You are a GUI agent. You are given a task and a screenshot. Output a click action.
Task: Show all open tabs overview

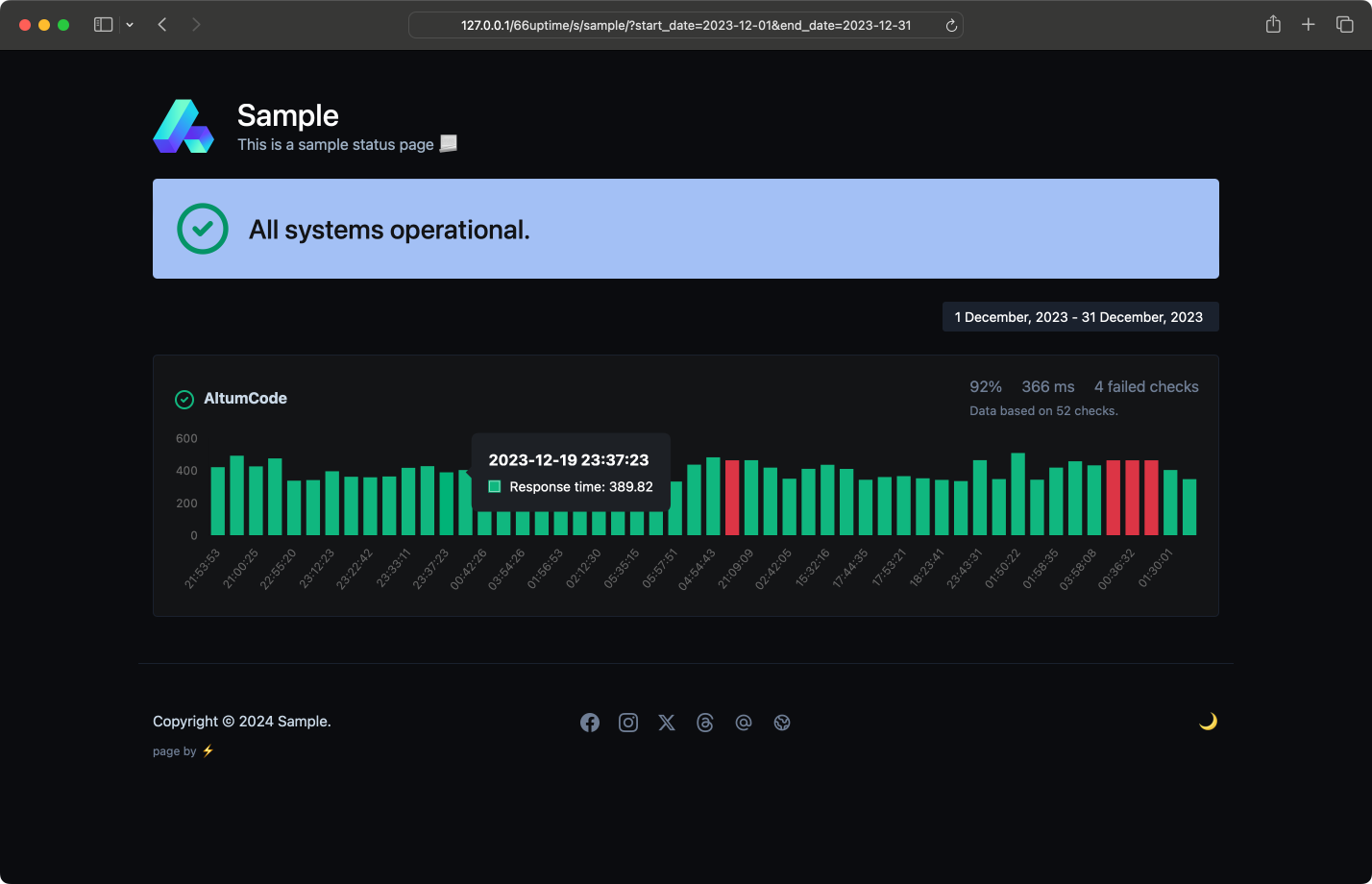[1344, 24]
